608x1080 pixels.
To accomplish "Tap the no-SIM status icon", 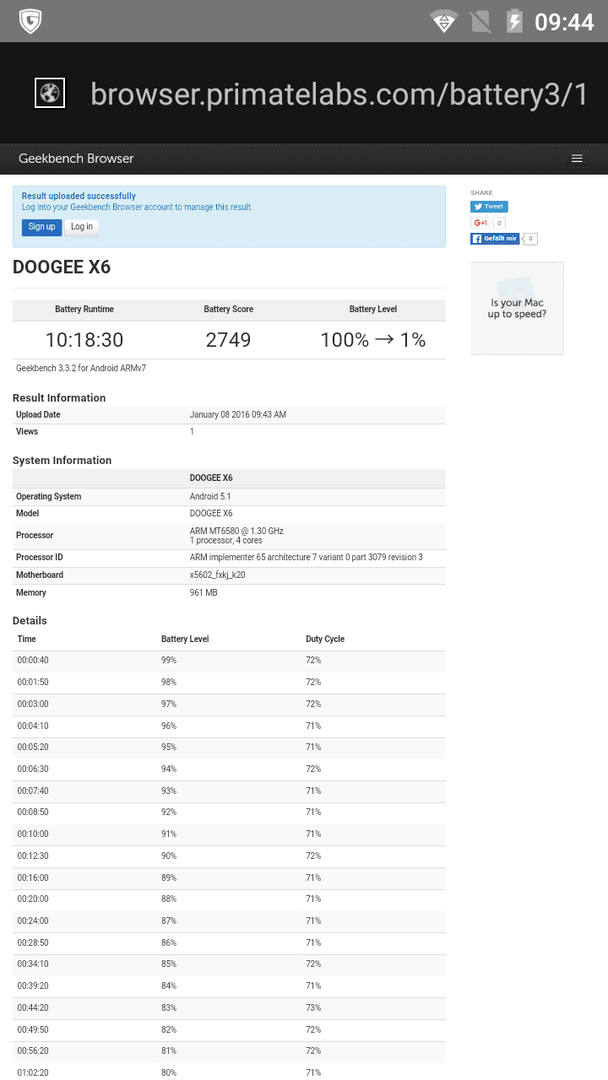I will pyautogui.click(x=481, y=21).
